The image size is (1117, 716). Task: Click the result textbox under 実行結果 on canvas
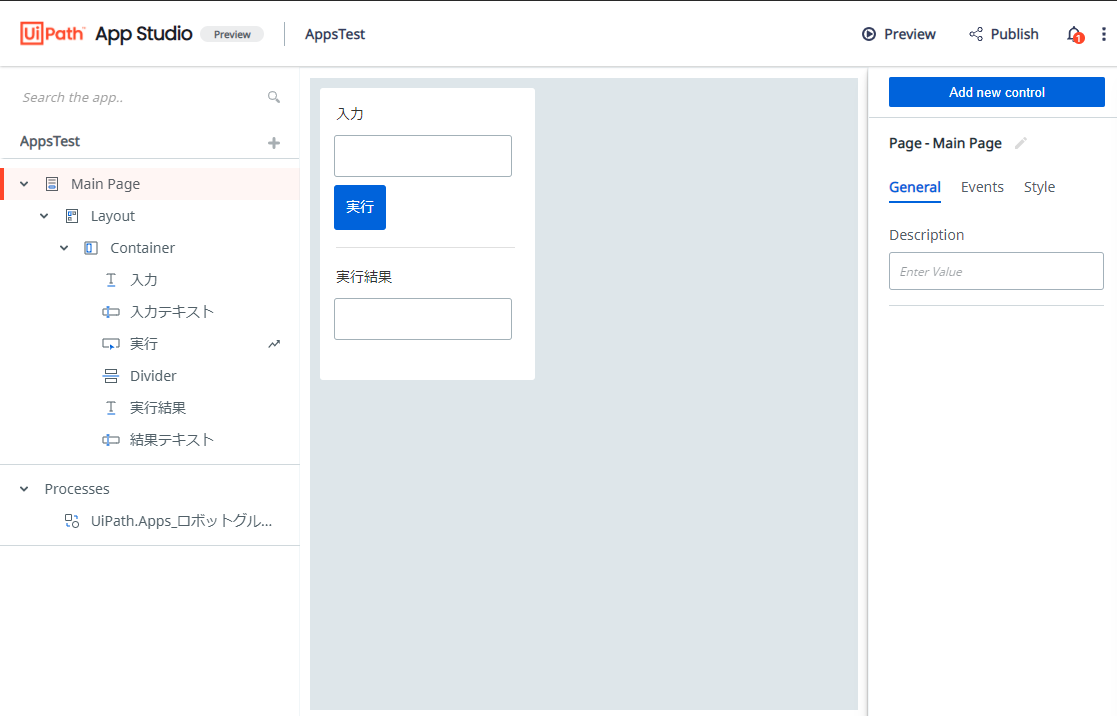[422, 318]
